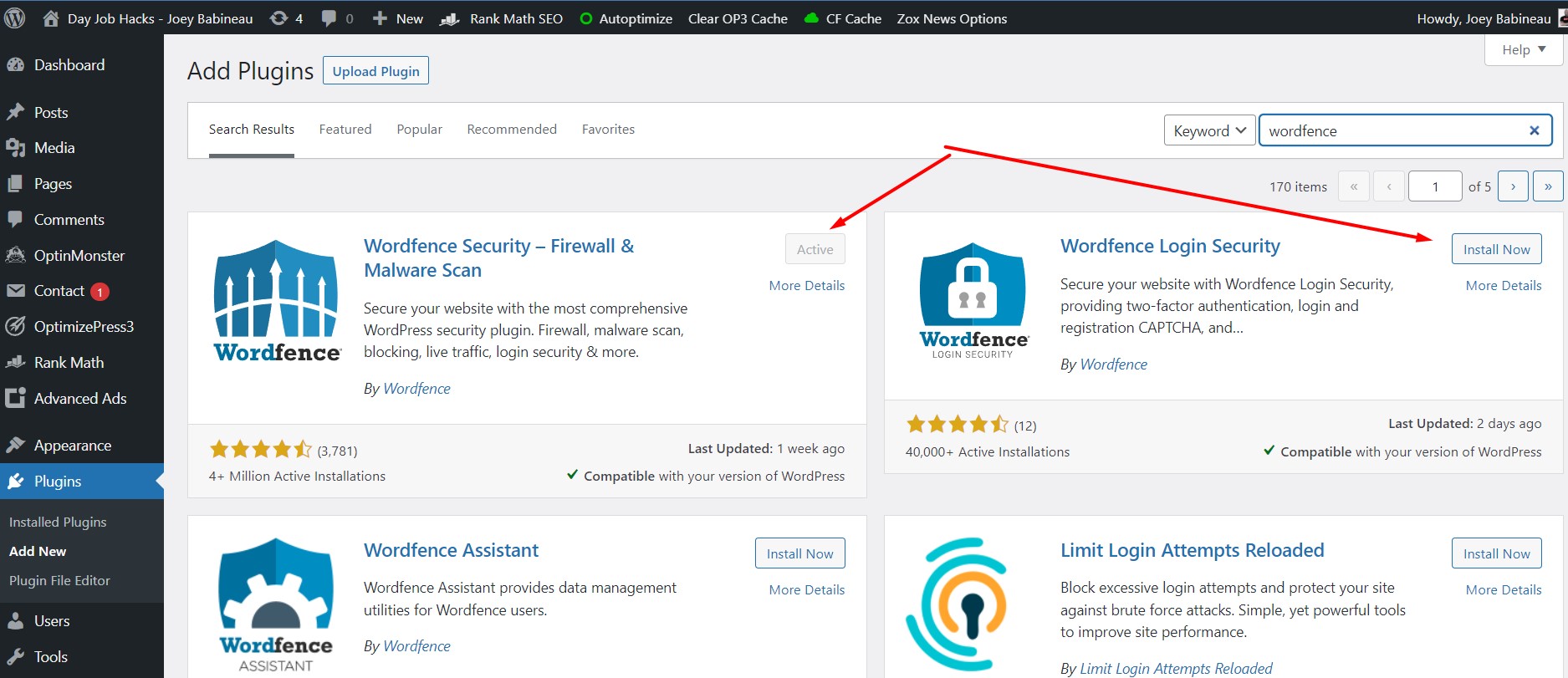Click the Advanced Ads icon in sidebar
1568x678 pixels.
click(x=15, y=398)
